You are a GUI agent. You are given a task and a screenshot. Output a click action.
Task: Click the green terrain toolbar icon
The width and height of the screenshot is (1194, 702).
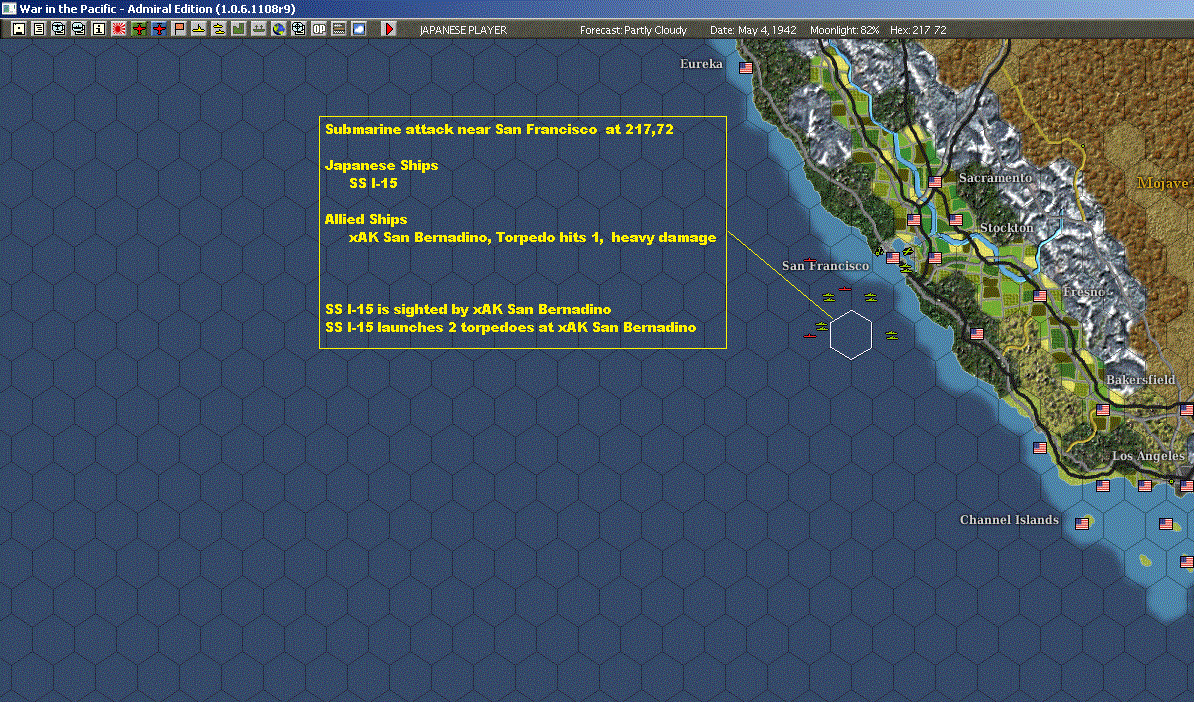(x=239, y=29)
